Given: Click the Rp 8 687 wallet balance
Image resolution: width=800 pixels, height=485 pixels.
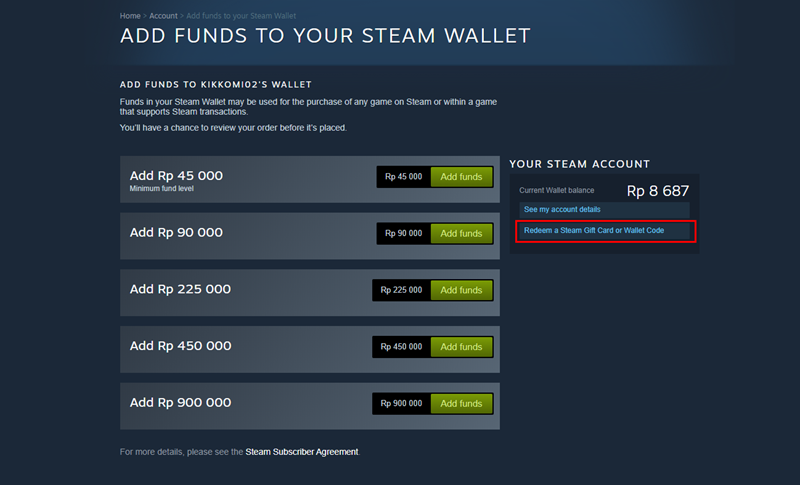Looking at the screenshot, I should point(657,190).
